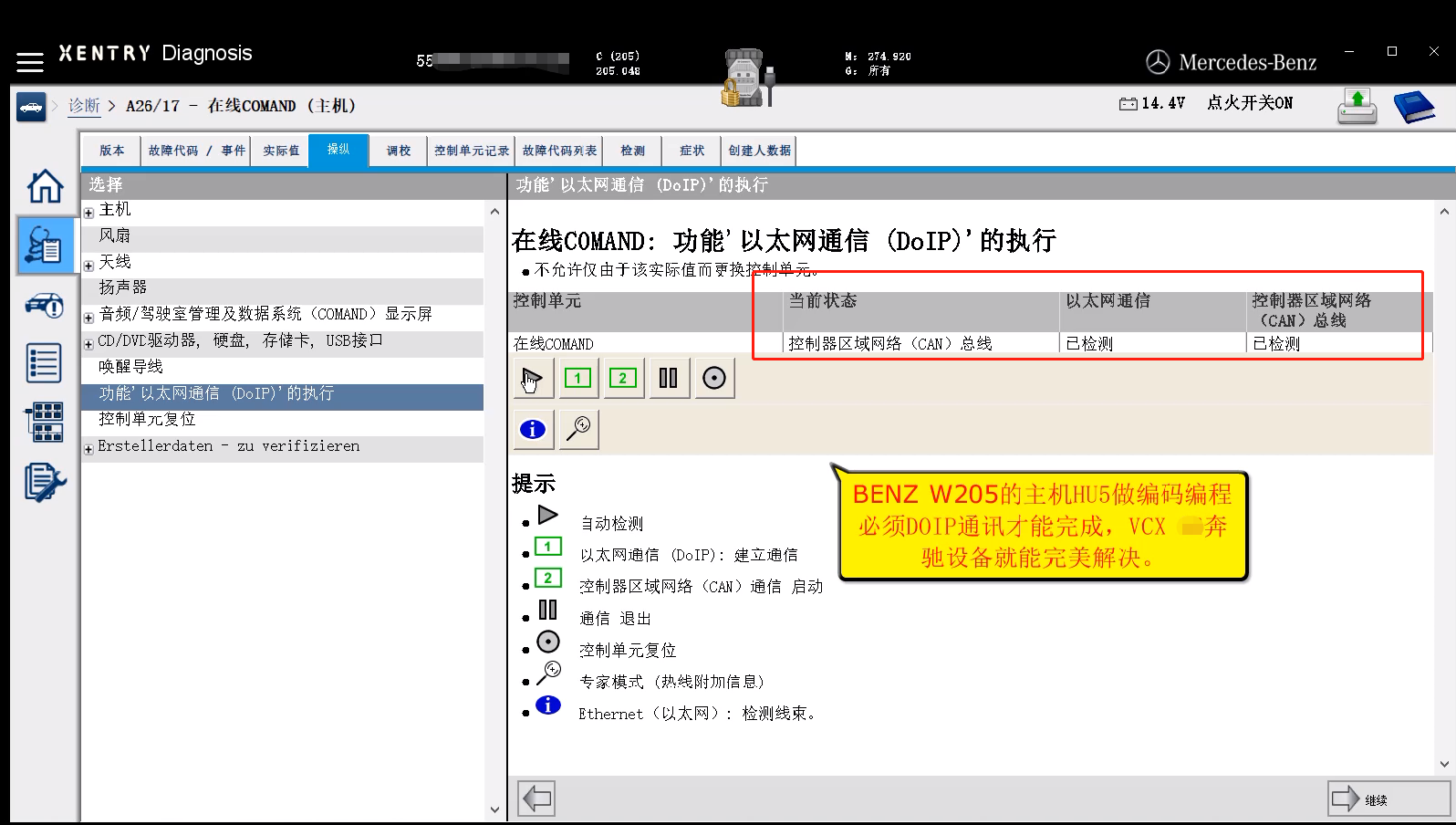Click the blue info button
Image resolution: width=1456 pixels, height=825 pixels.
click(x=533, y=429)
